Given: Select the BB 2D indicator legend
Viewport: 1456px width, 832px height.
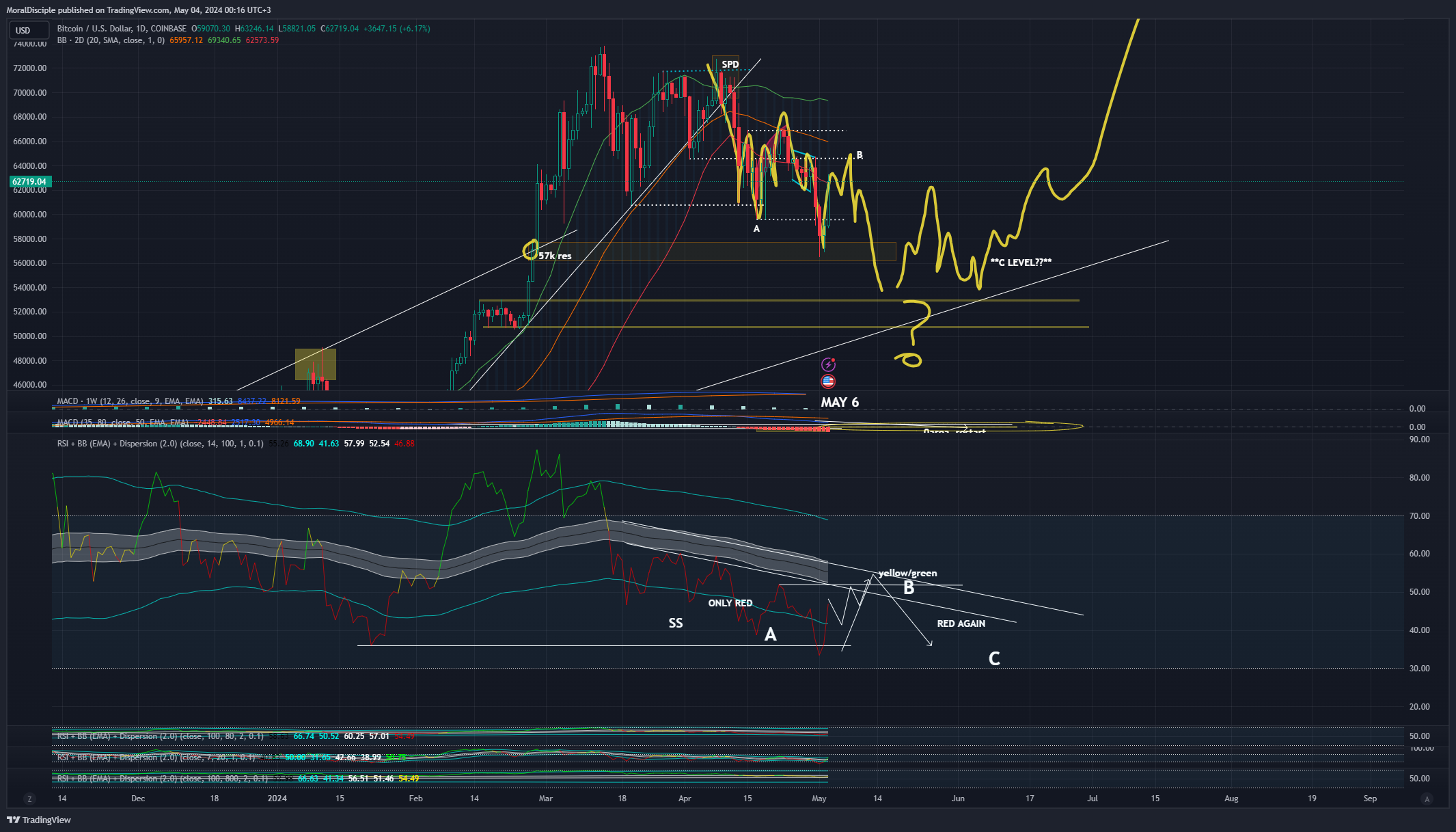Looking at the screenshot, I should point(111,40).
